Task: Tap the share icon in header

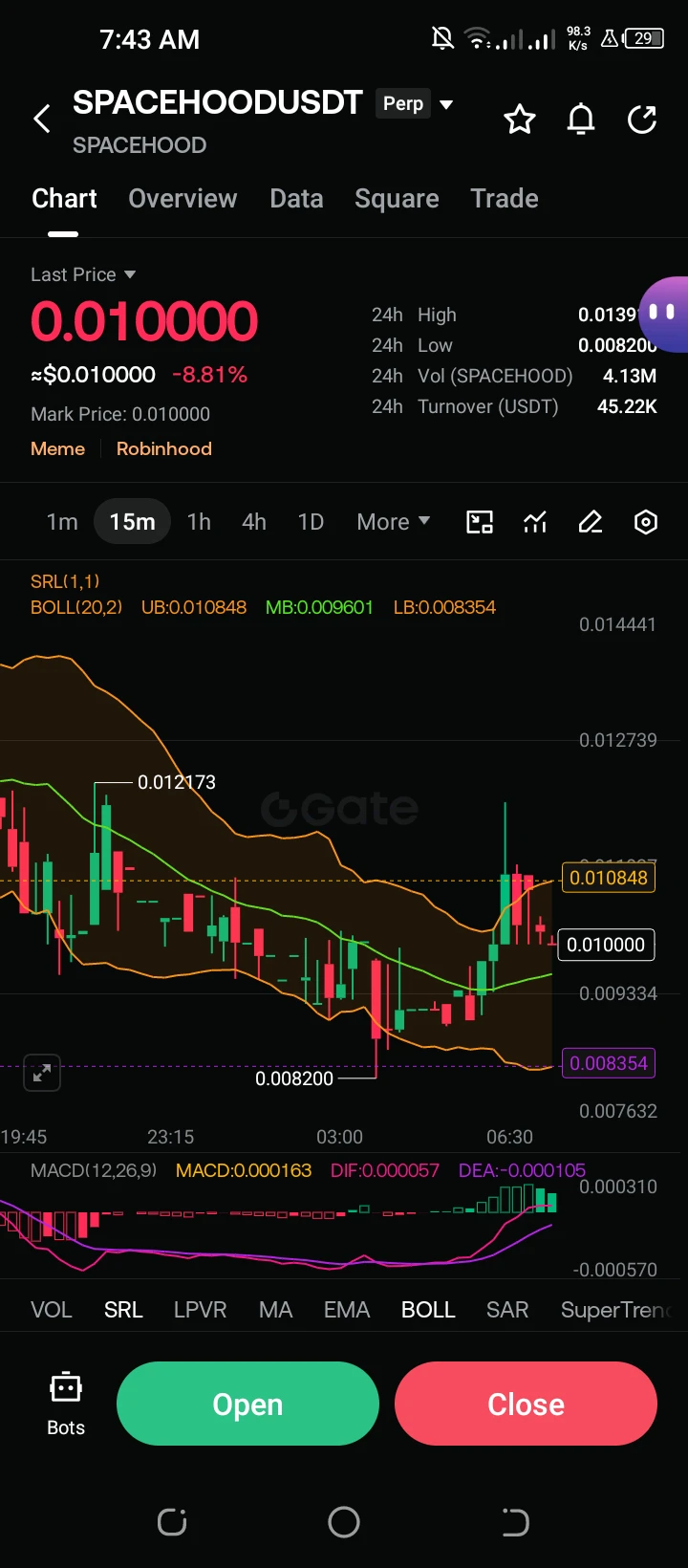Action: click(x=642, y=120)
